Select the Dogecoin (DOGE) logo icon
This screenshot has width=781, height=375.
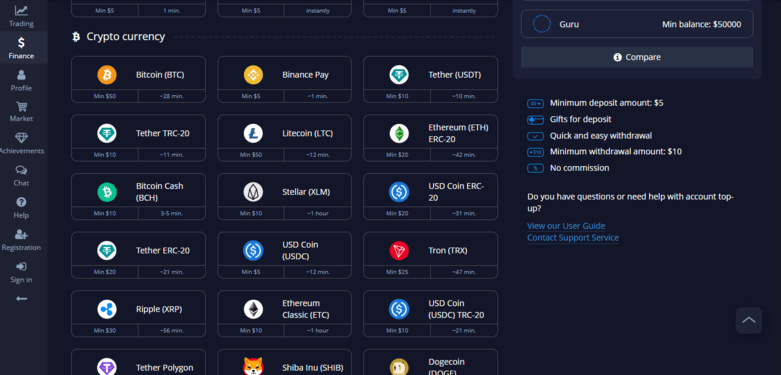[399, 368]
